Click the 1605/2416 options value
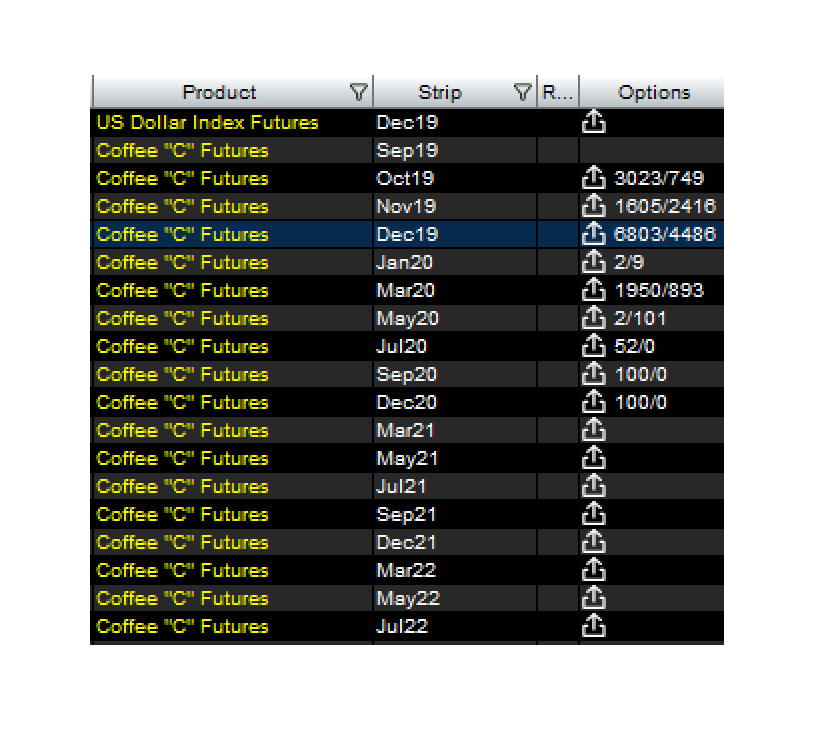This screenshot has height=730, width=818. pyautogui.click(x=666, y=207)
